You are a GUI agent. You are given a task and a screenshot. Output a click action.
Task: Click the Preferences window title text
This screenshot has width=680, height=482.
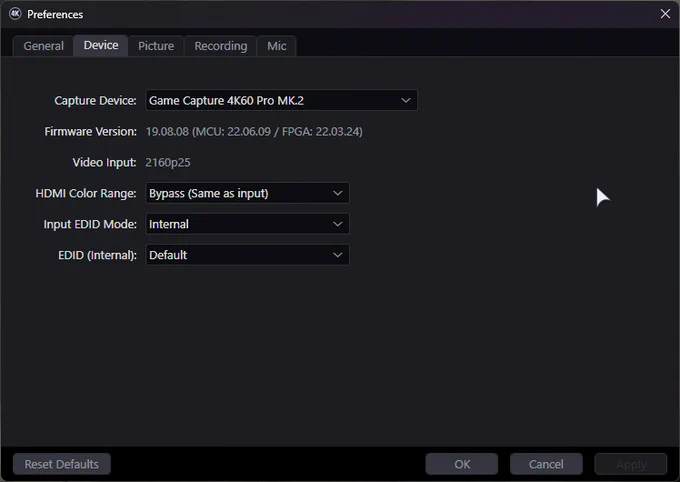pos(55,14)
